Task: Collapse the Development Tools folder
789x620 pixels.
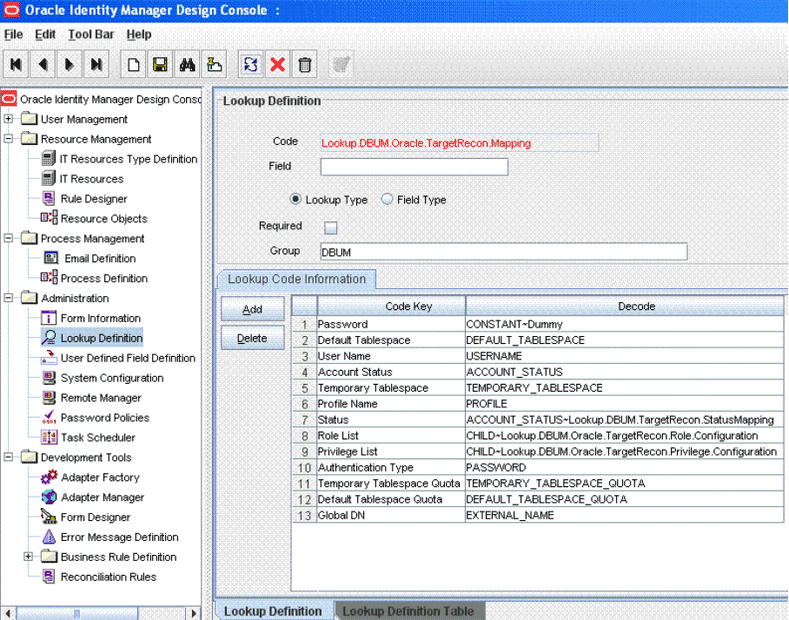Action: [9, 457]
